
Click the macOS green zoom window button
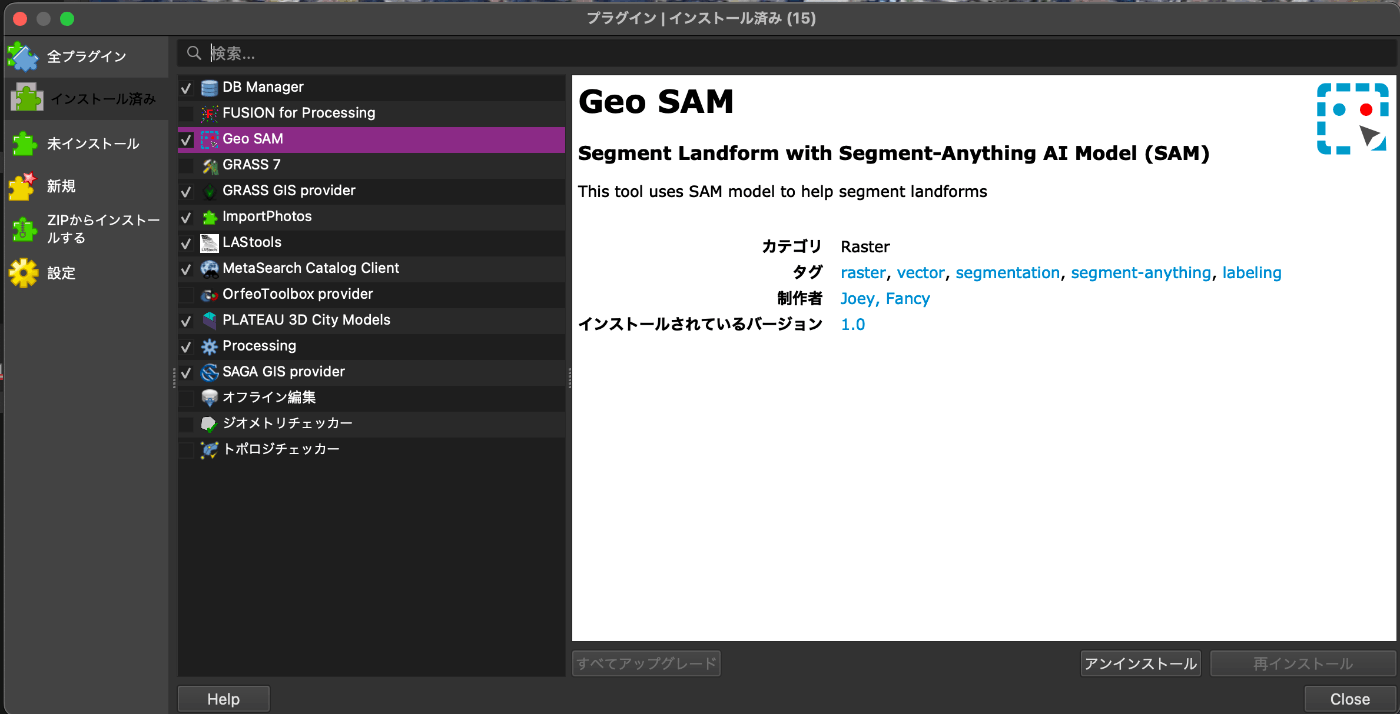click(x=67, y=19)
